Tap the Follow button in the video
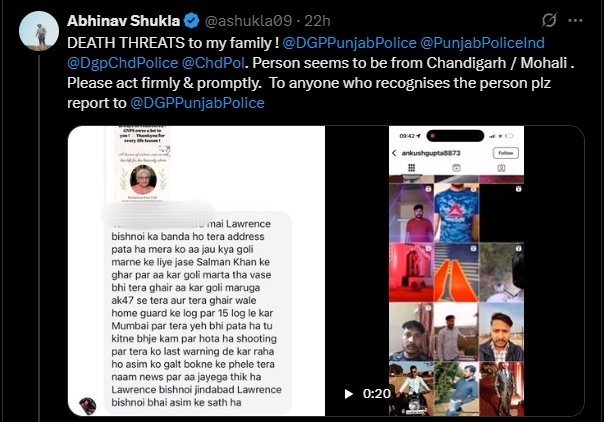 (x=506, y=153)
